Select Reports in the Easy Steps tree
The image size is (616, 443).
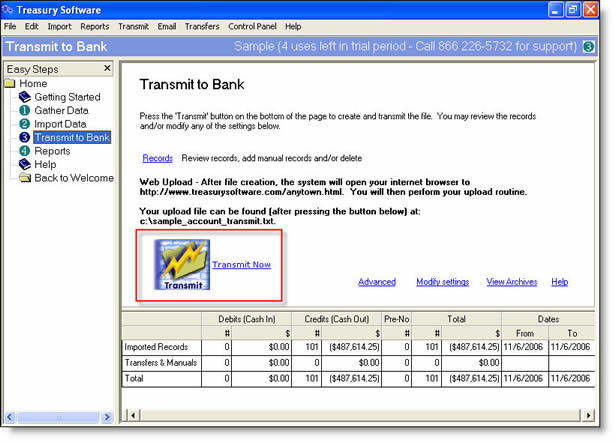click(x=52, y=151)
